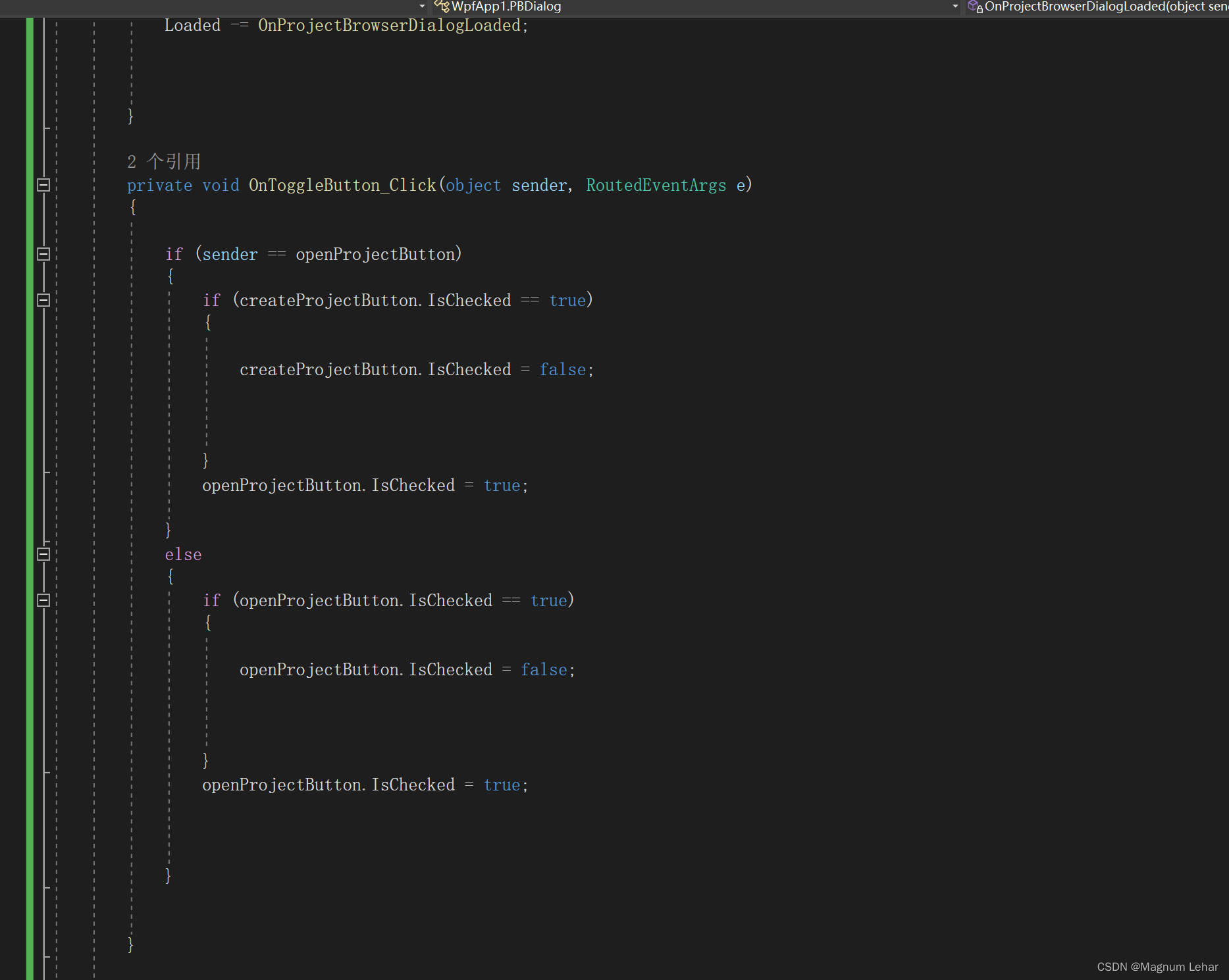Collapse the else block

pos(43,554)
